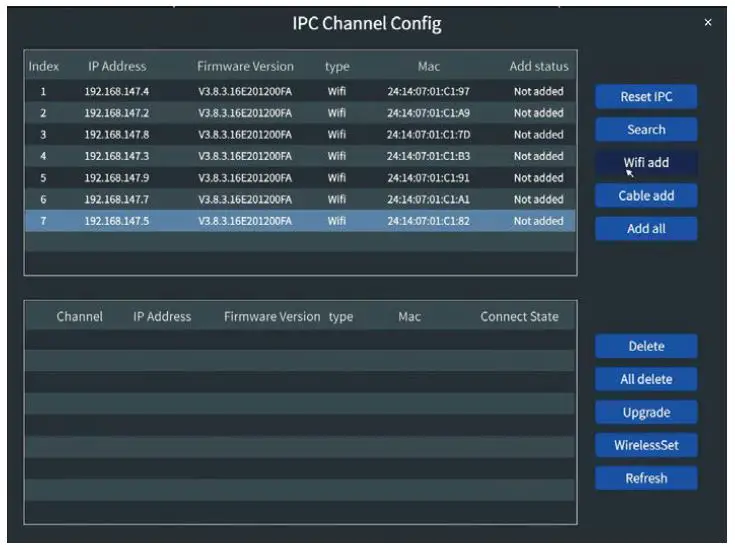
Task: Click the upper table's IP Address header
Action: (117, 66)
